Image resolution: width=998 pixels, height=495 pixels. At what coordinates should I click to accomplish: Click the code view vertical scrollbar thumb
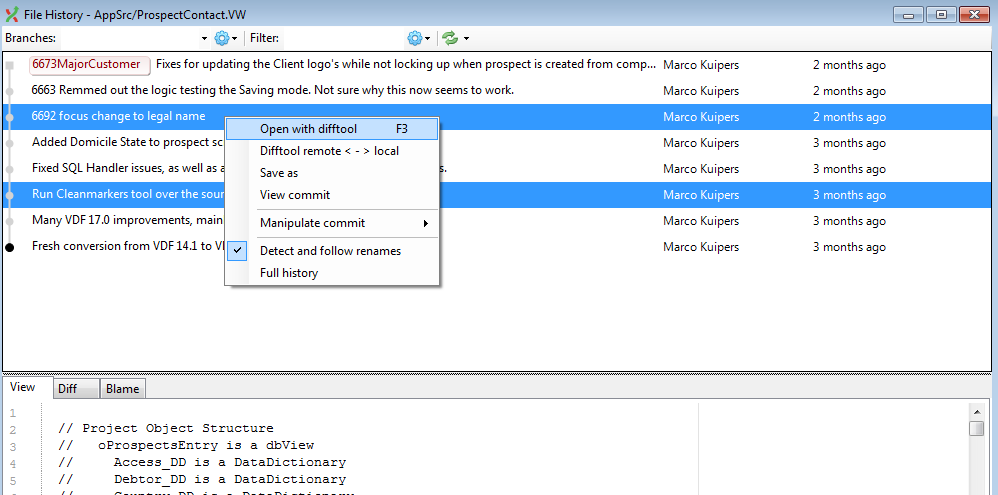coord(976,429)
